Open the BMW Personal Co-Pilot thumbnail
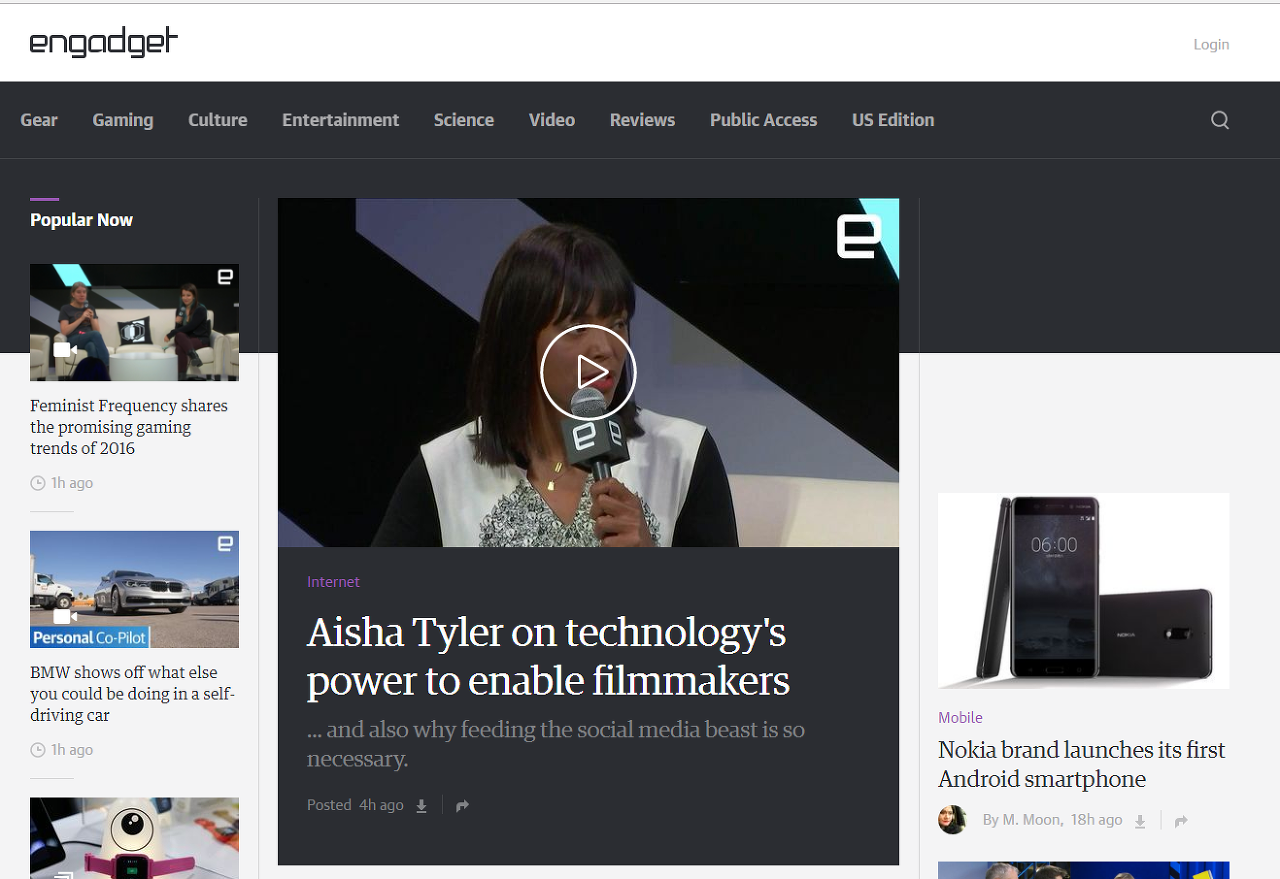Viewport: 1280px width, 879px height. click(134, 589)
